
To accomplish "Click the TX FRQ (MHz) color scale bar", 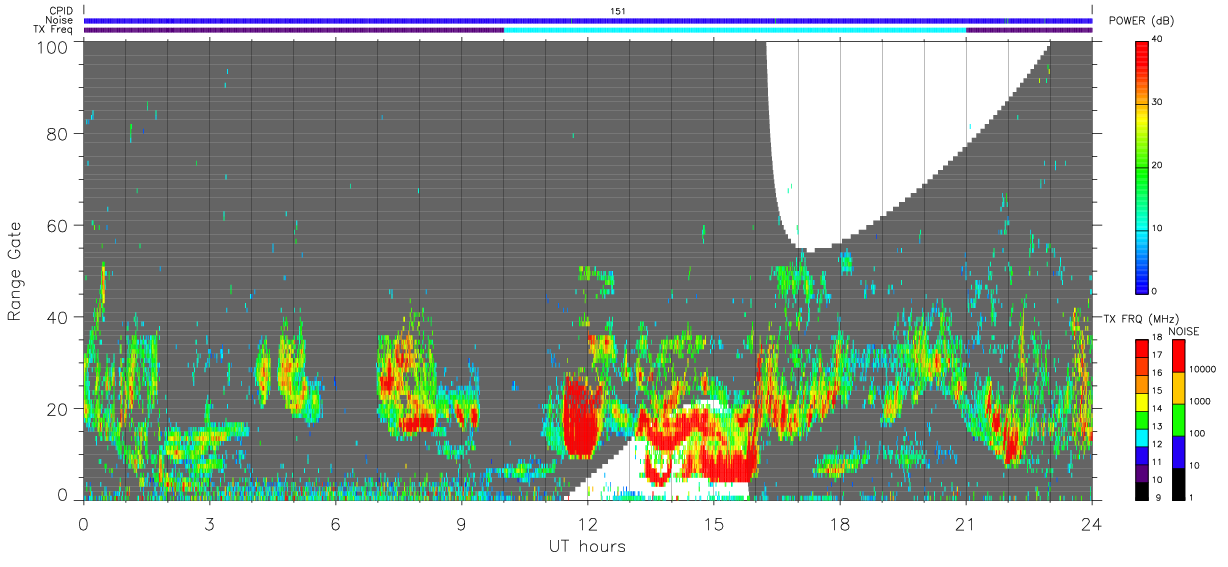I will [x=1143, y=420].
